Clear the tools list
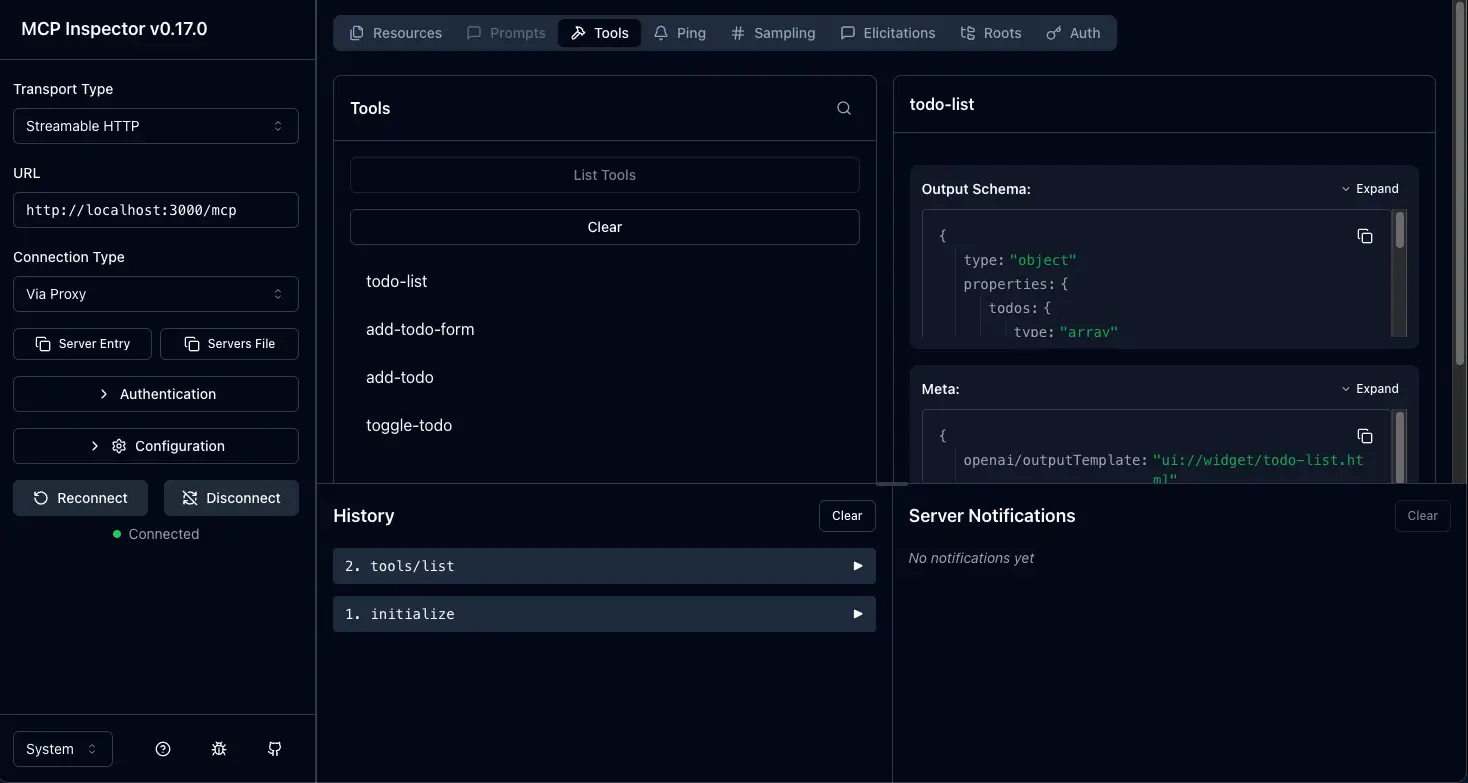Viewport: 1468px width, 783px height. (x=605, y=227)
